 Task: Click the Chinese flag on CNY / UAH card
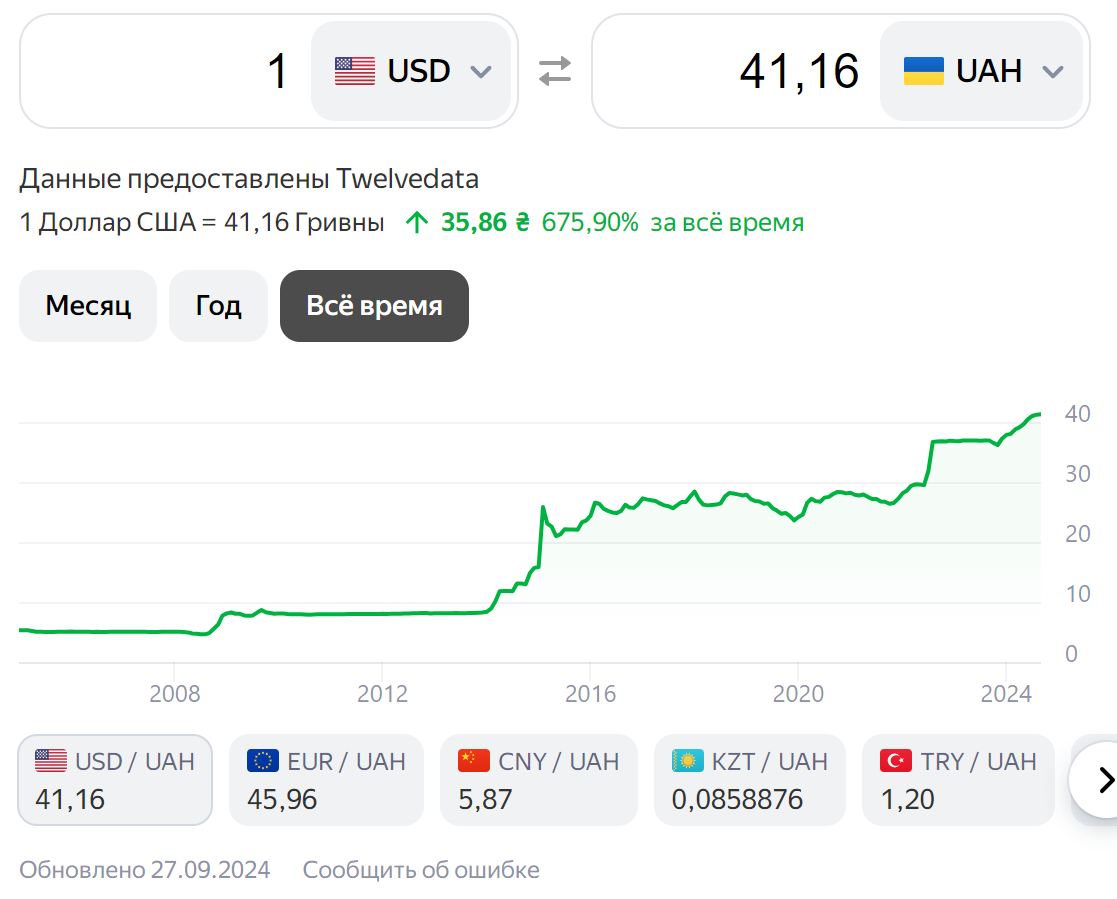pos(474,761)
